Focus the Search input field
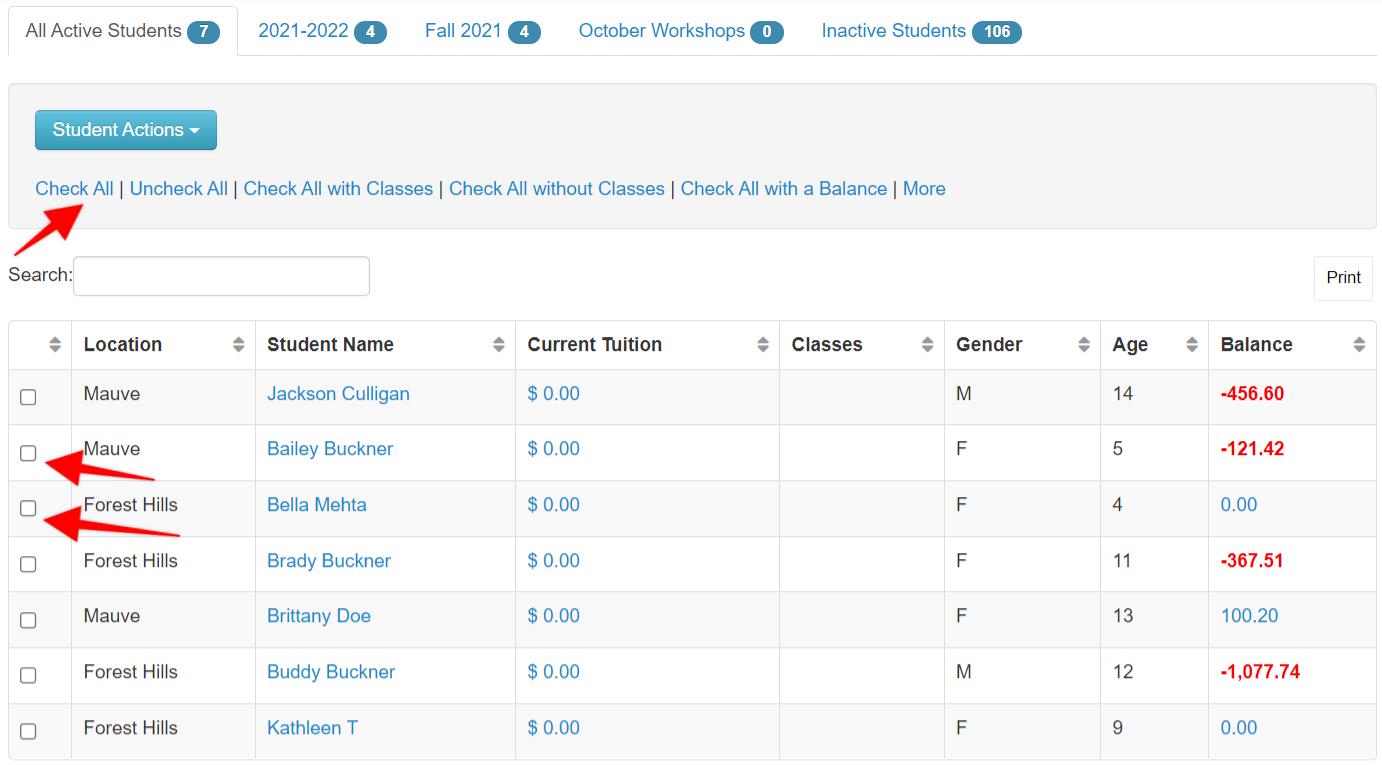 pos(221,276)
